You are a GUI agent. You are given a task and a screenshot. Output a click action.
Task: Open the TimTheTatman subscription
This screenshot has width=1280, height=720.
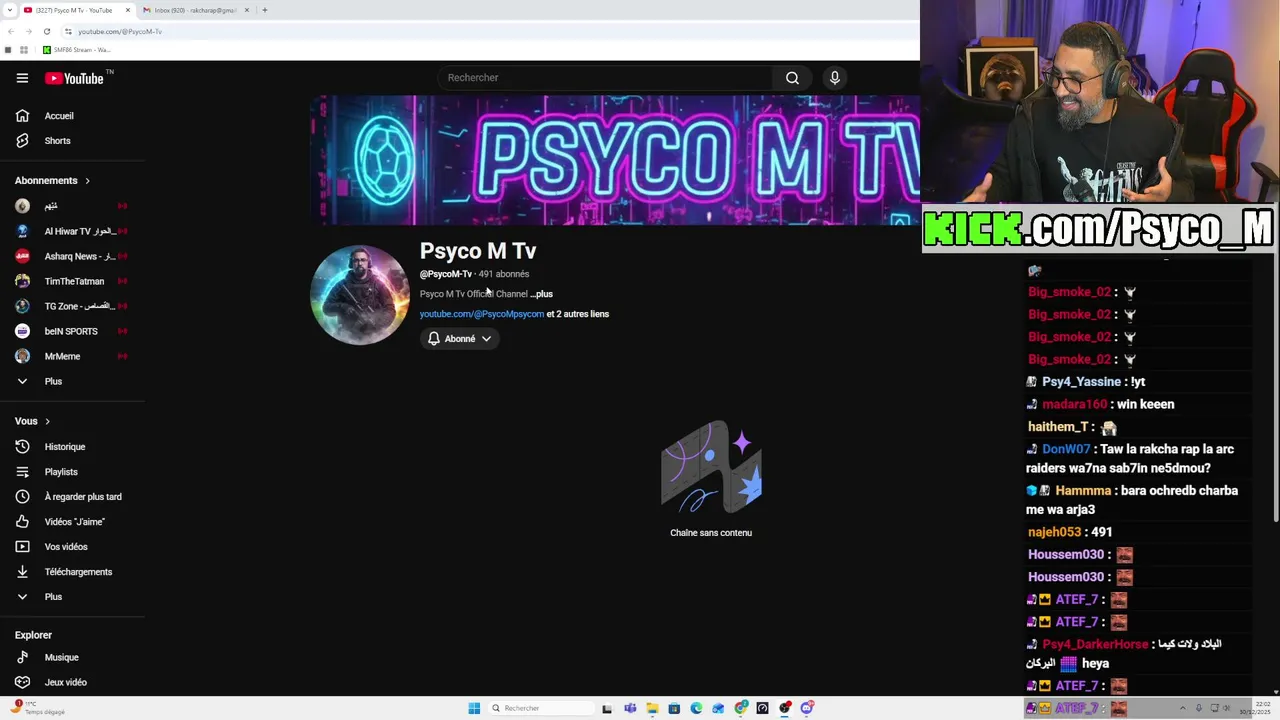click(x=70, y=281)
